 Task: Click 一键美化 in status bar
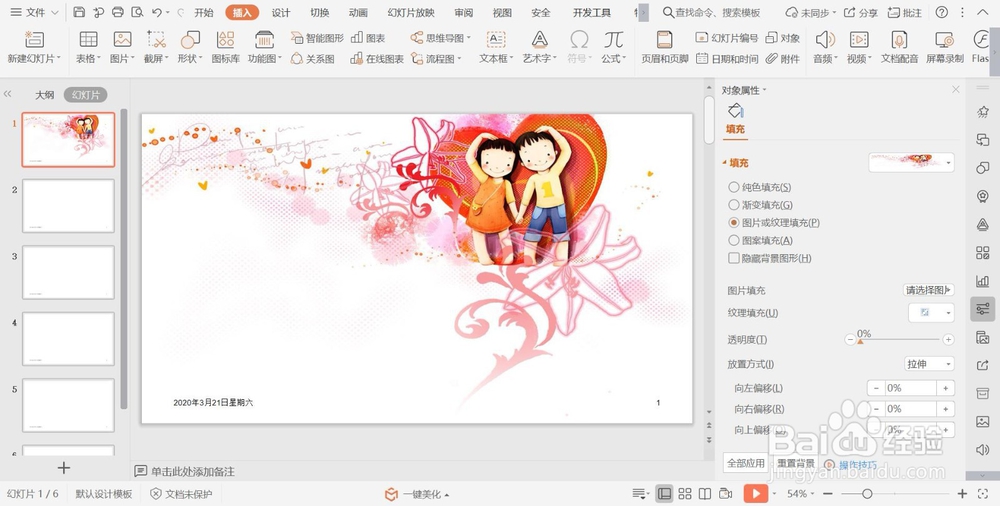pyautogui.click(x=417, y=495)
